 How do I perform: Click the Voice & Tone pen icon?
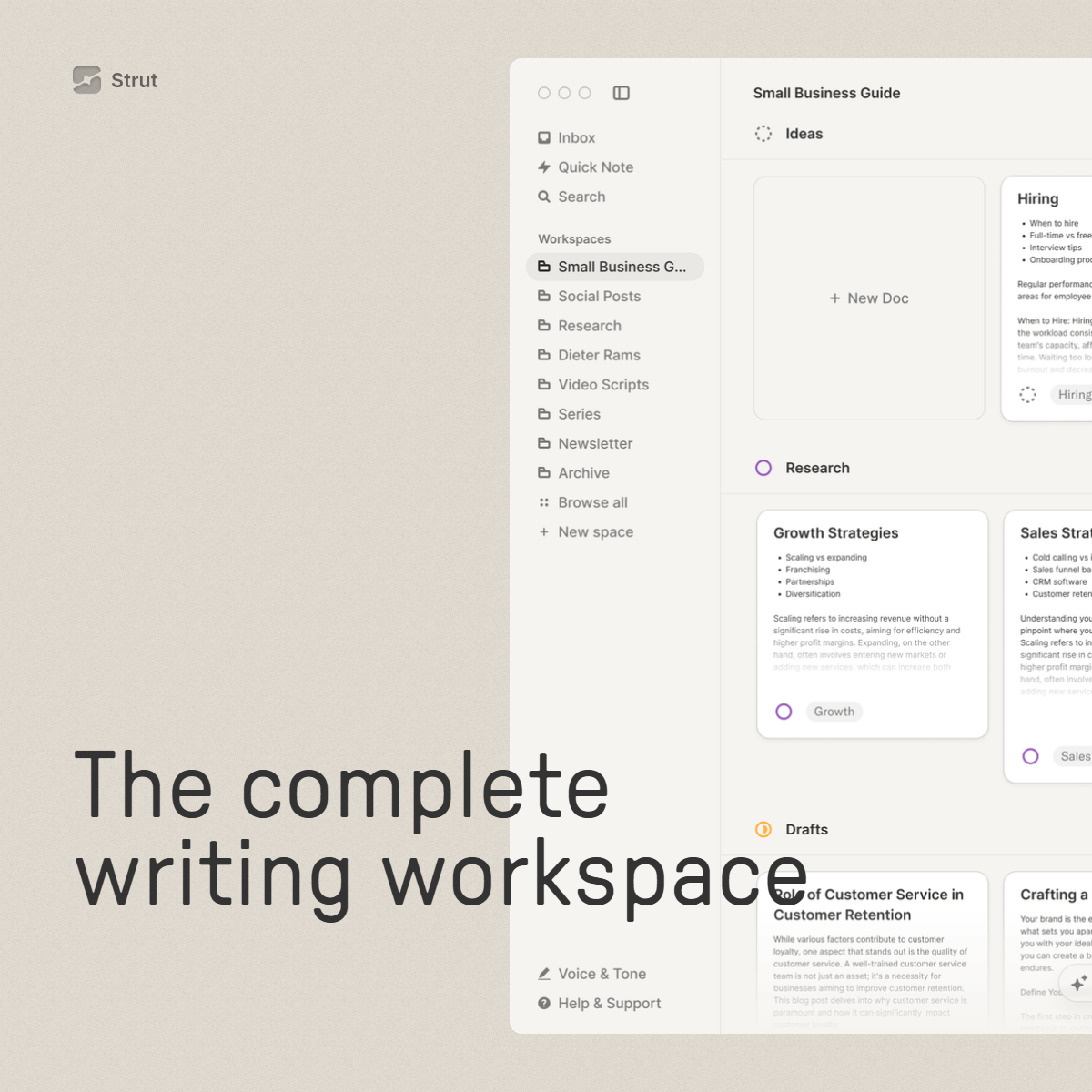coord(544,974)
